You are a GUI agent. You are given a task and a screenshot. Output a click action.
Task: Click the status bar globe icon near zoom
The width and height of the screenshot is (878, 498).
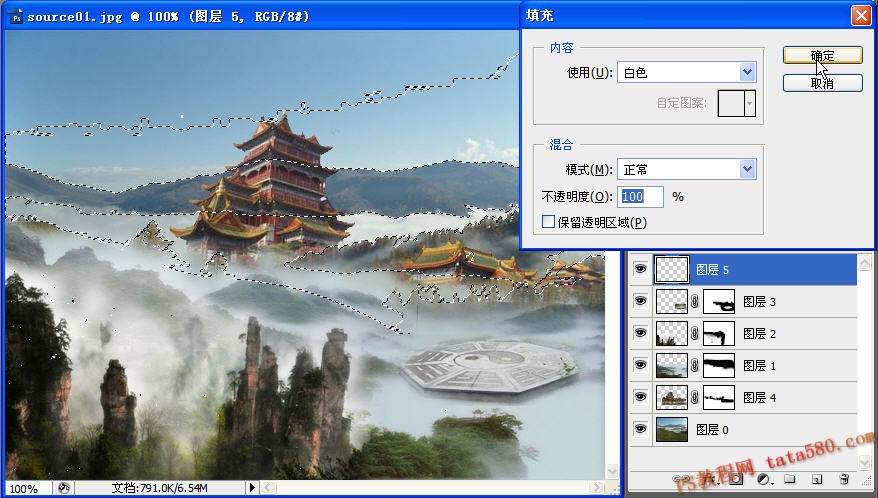[64, 488]
